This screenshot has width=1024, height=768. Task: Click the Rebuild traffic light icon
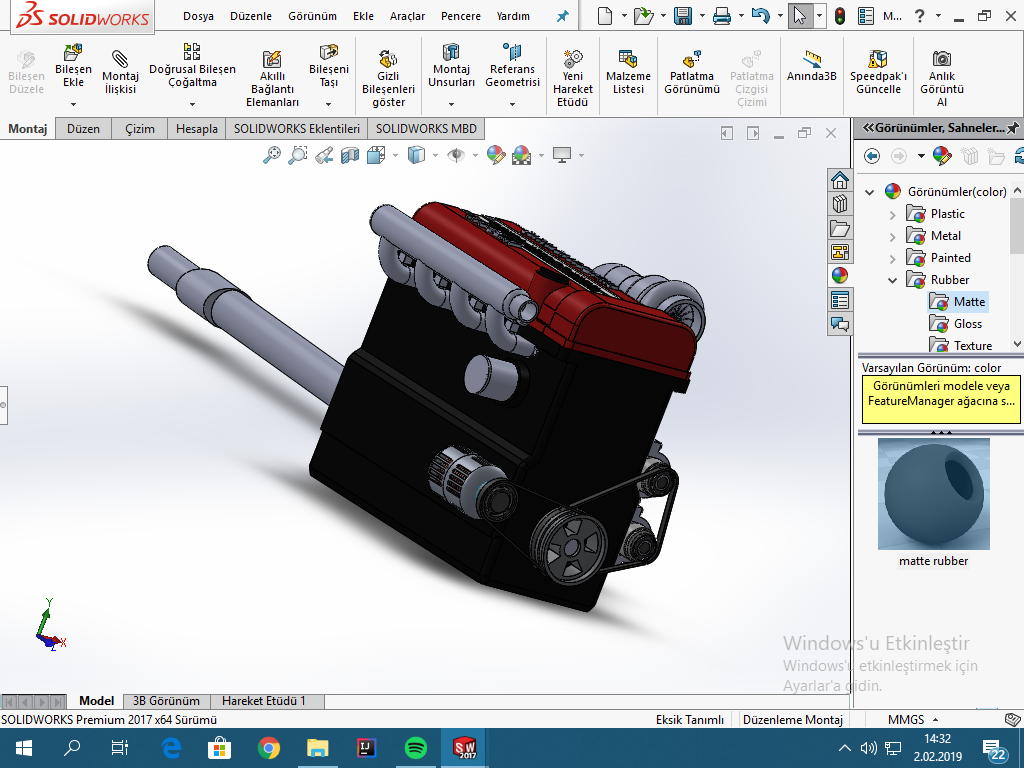[x=840, y=16]
